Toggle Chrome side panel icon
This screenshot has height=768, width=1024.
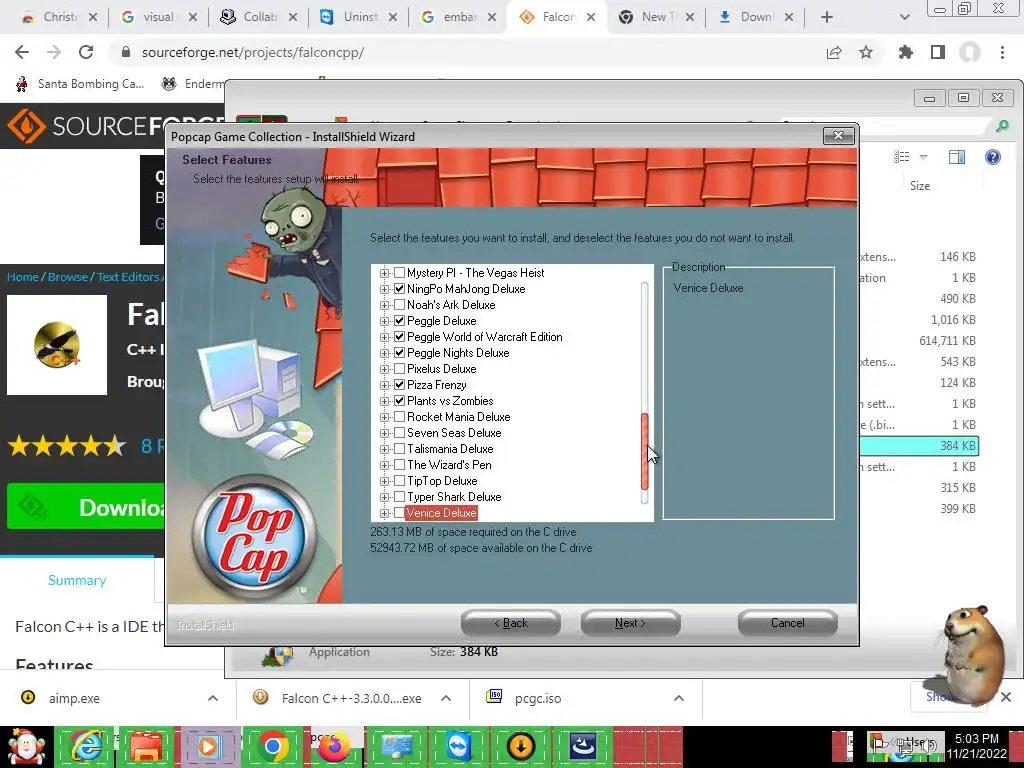pos(938,52)
